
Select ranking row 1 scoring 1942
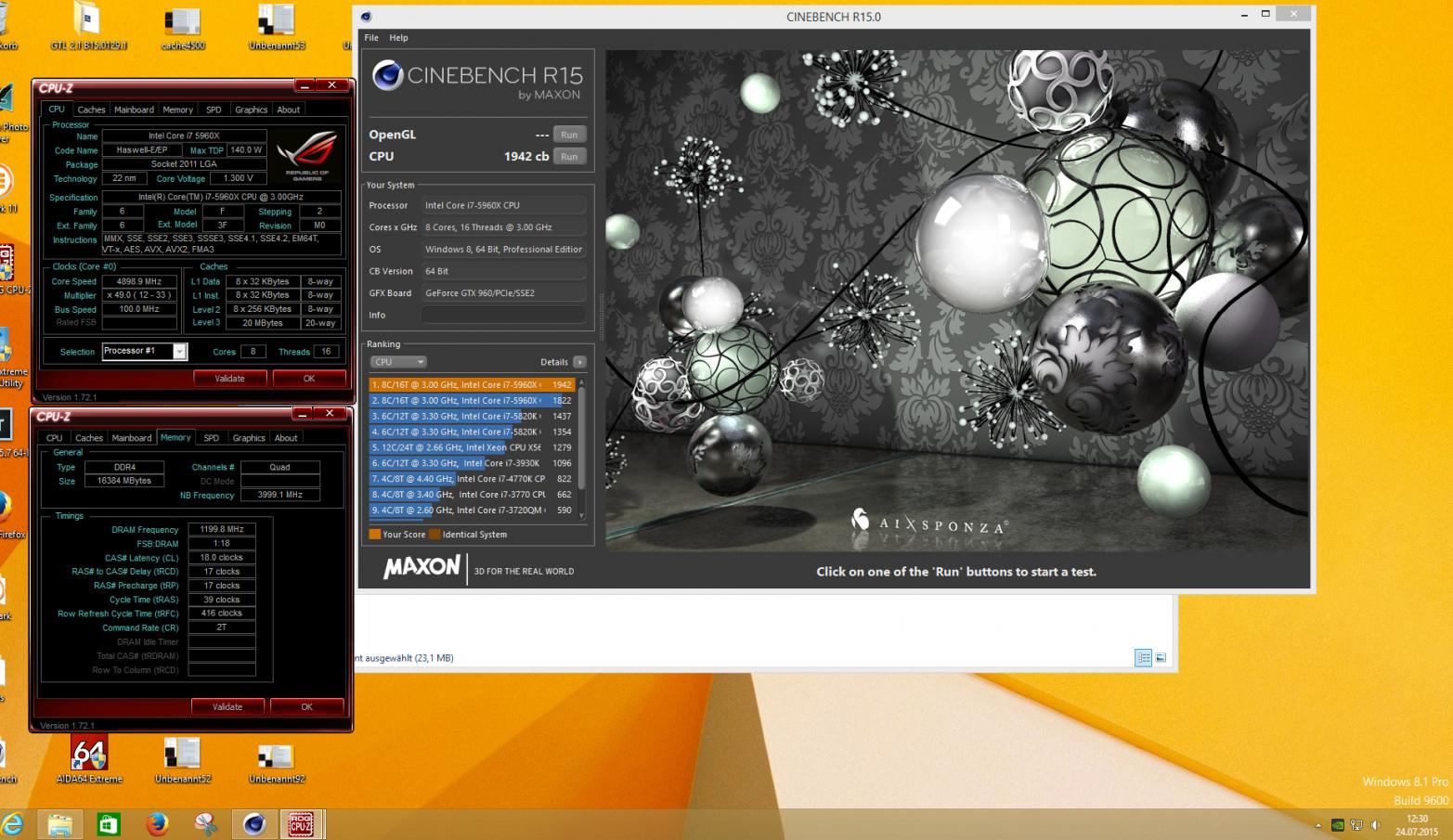(472, 384)
